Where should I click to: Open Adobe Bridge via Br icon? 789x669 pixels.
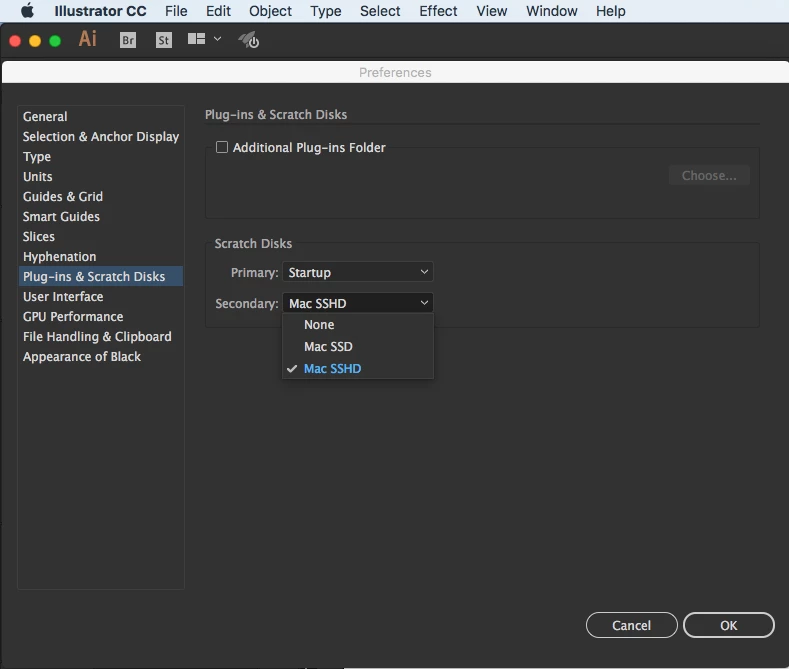point(128,40)
